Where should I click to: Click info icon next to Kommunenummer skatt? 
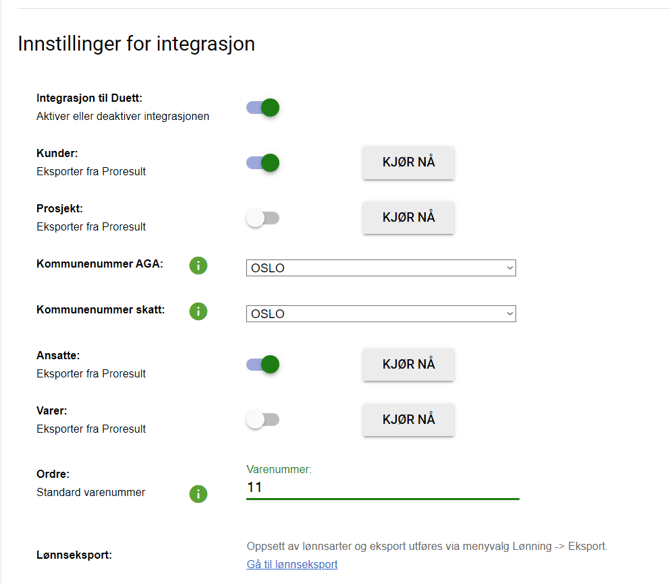point(198,311)
